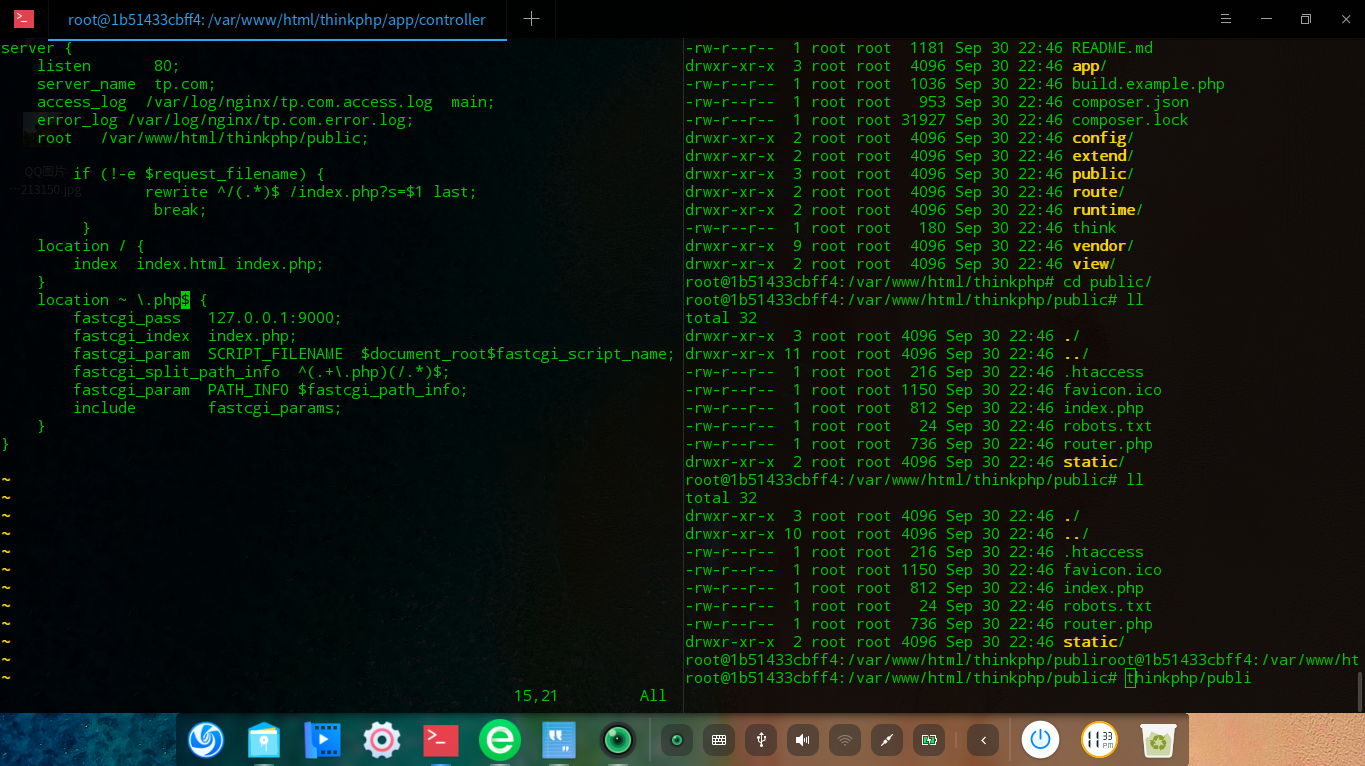Click the terminal logo in title bar
Screen dimensions: 1365x766
tap(24, 19)
